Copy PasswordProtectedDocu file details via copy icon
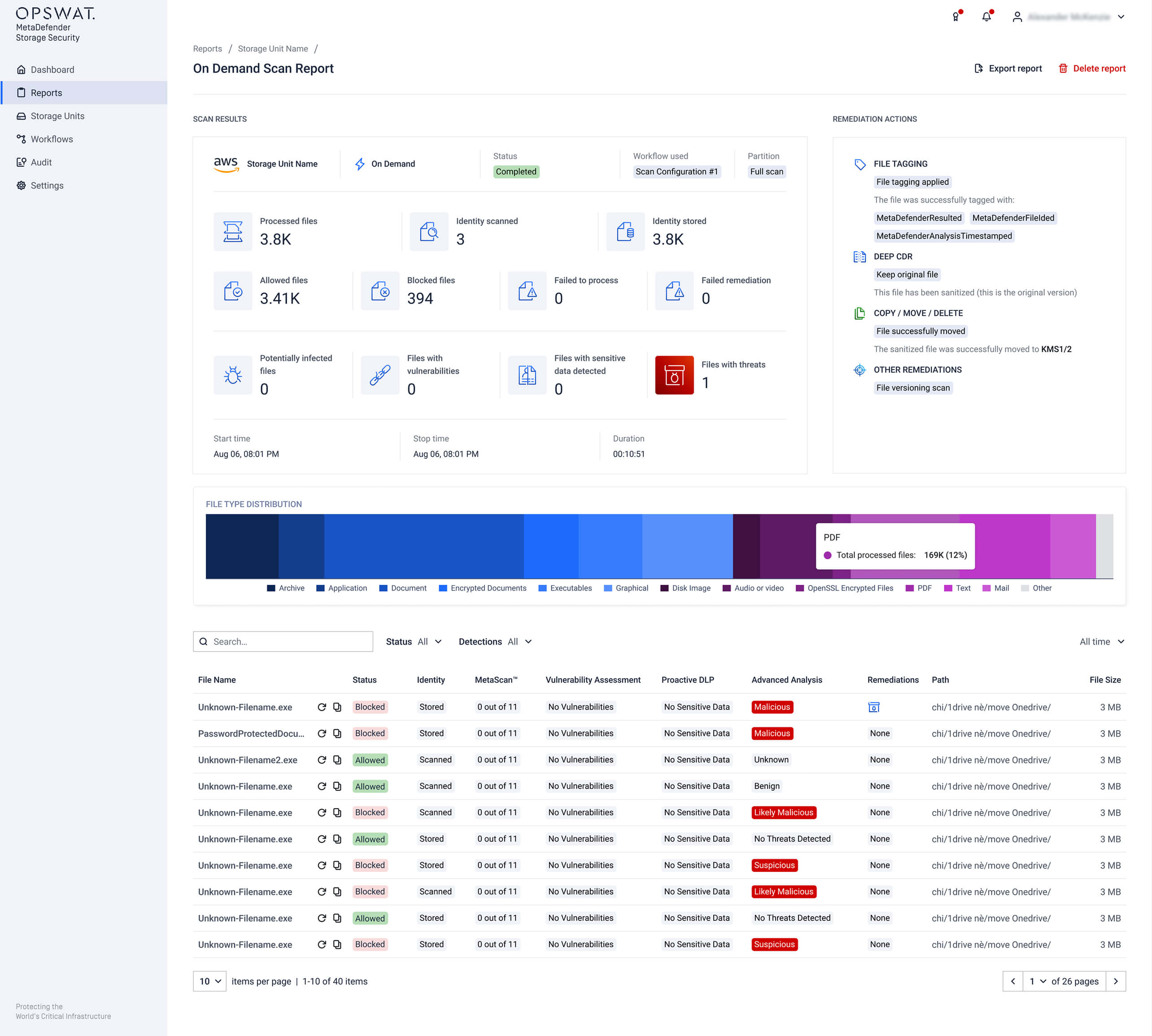The width and height of the screenshot is (1152, 1036). pos(337,733)
